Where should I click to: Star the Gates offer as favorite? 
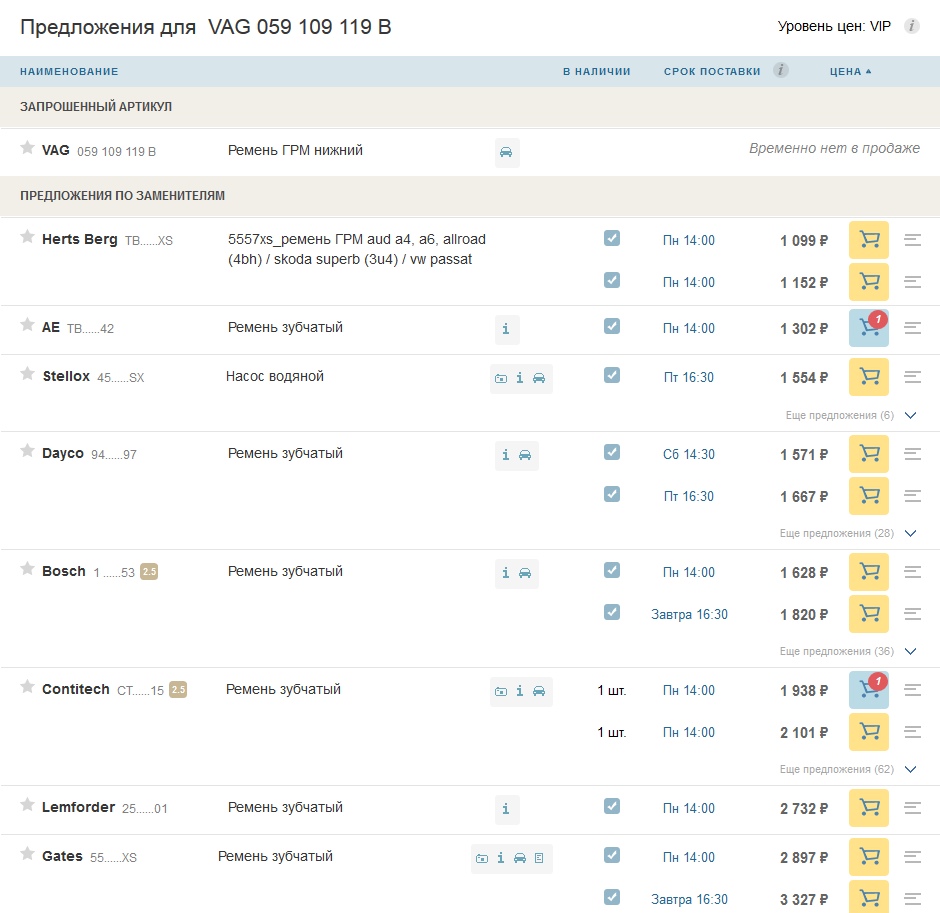[x=27, y=854]
